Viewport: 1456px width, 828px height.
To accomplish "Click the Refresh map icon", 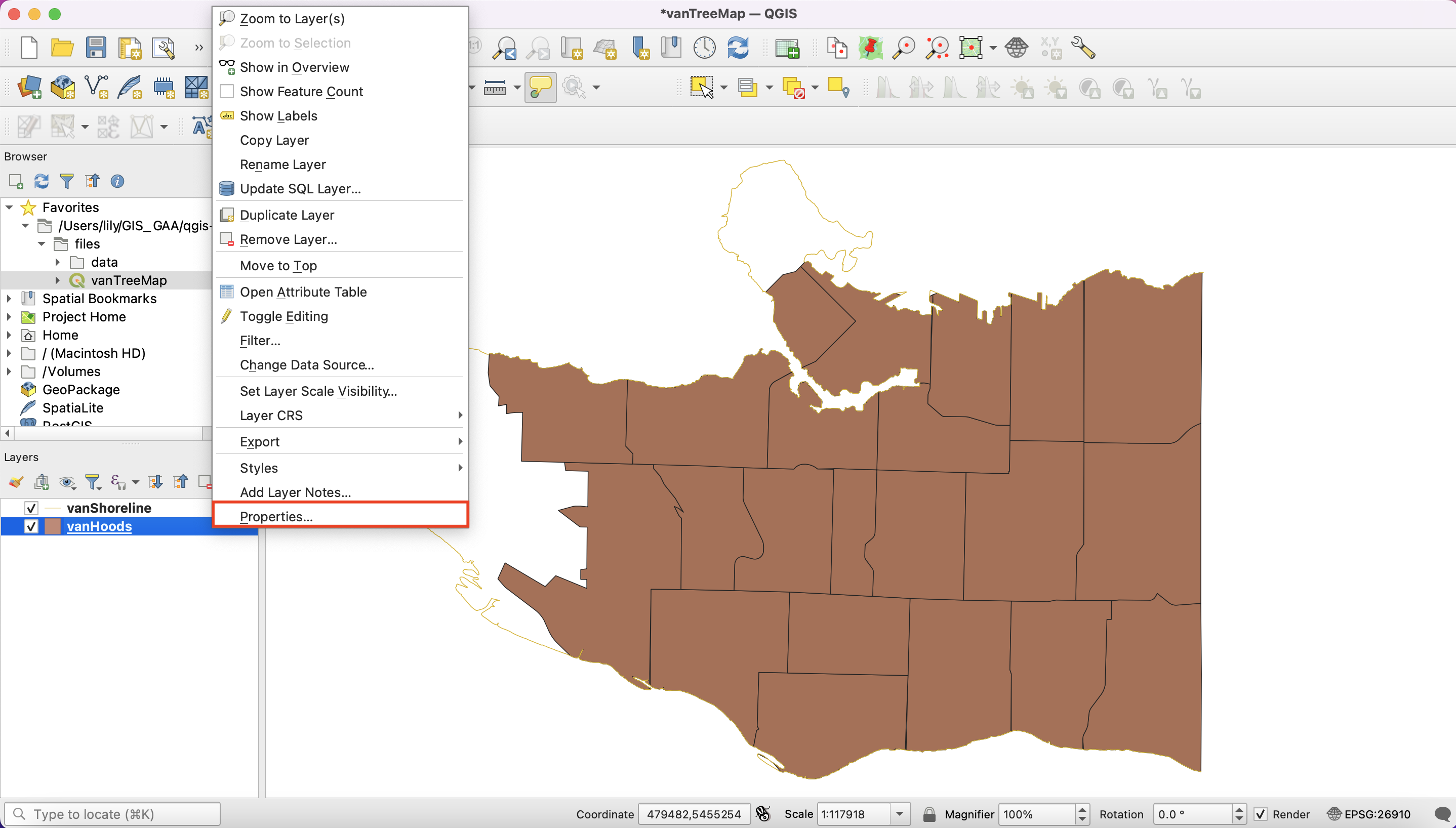I will point(738,48).
